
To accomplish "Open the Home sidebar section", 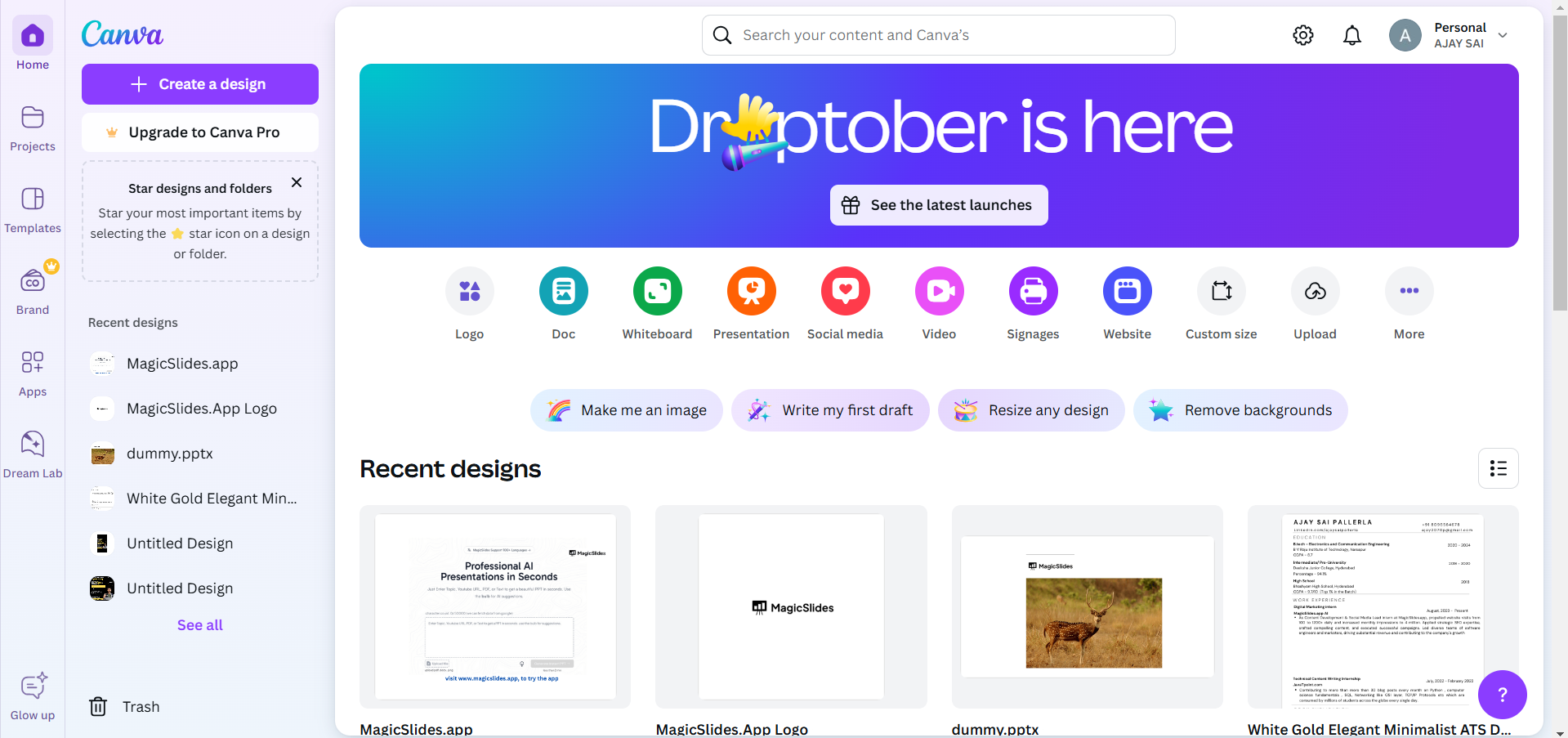I will click(33, 44).
